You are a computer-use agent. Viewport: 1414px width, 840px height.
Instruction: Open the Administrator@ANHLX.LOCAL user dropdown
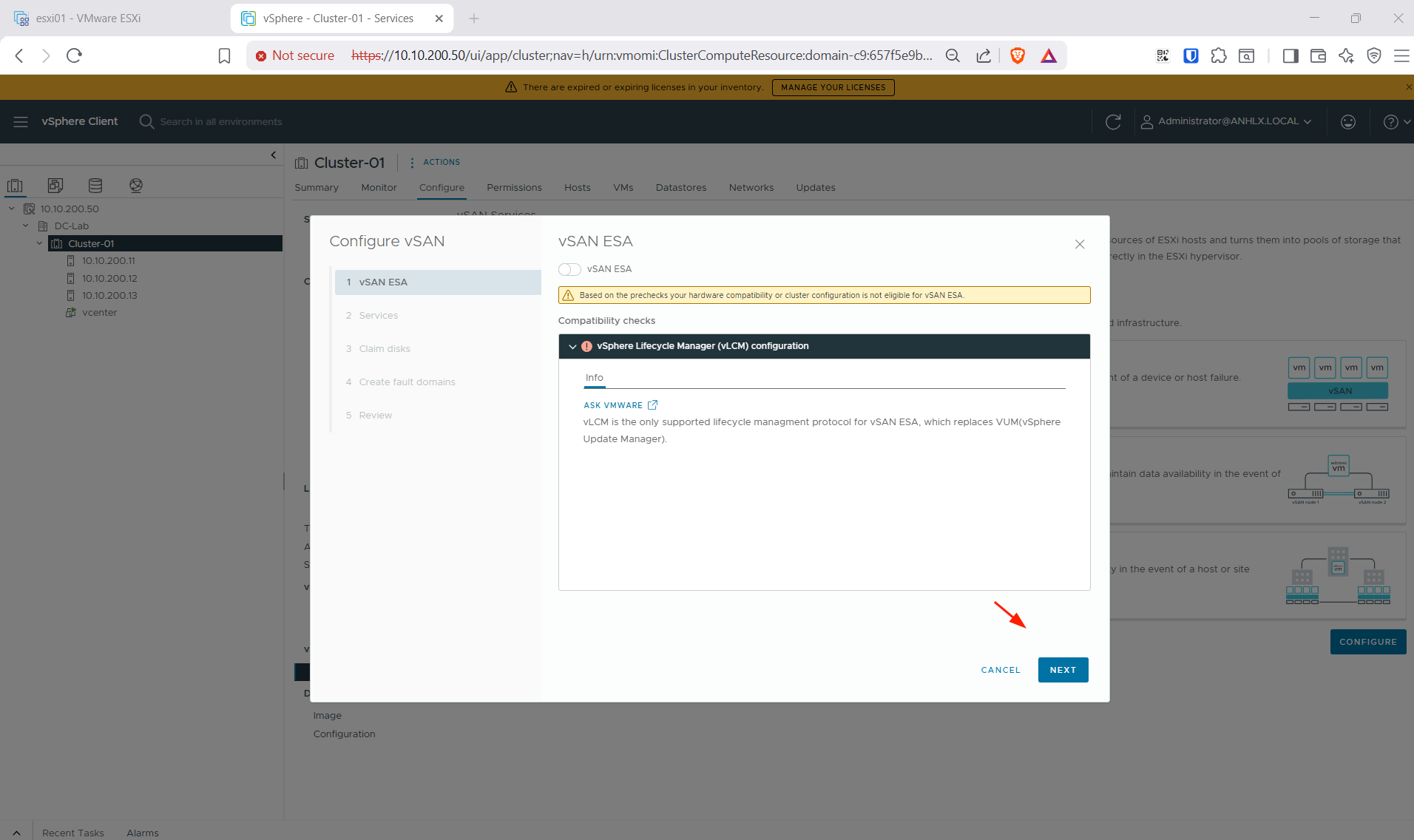[1226, 121]
